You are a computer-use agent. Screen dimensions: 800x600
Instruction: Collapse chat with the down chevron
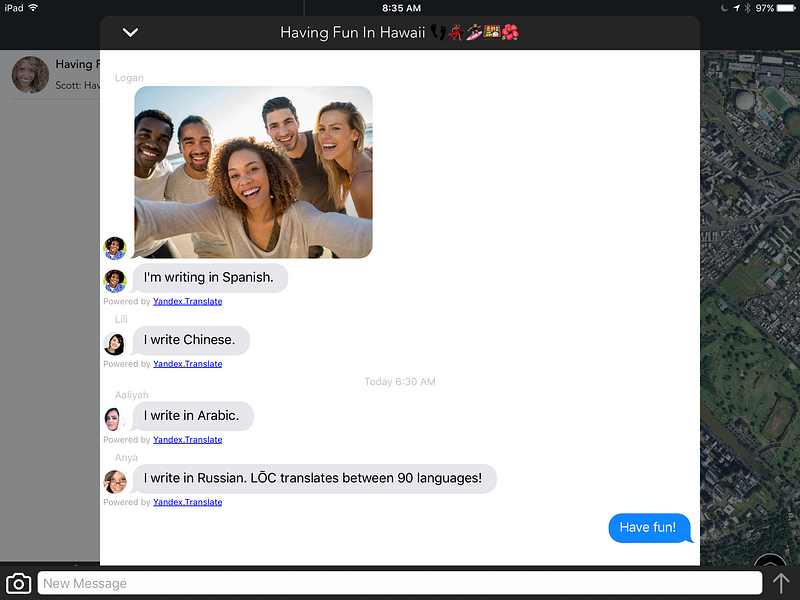point(131,33)
